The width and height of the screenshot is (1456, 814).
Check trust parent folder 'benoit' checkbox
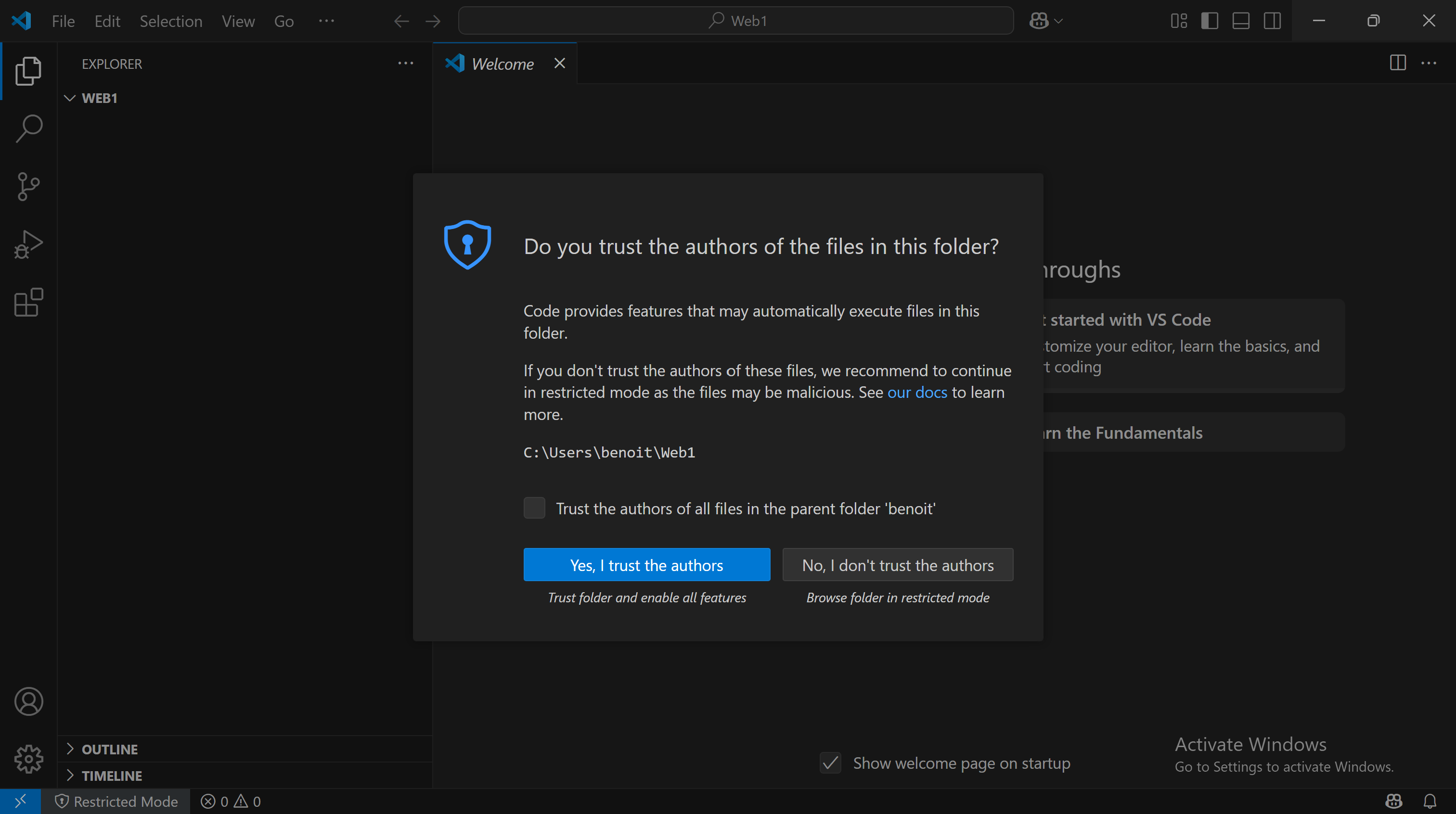534,508
